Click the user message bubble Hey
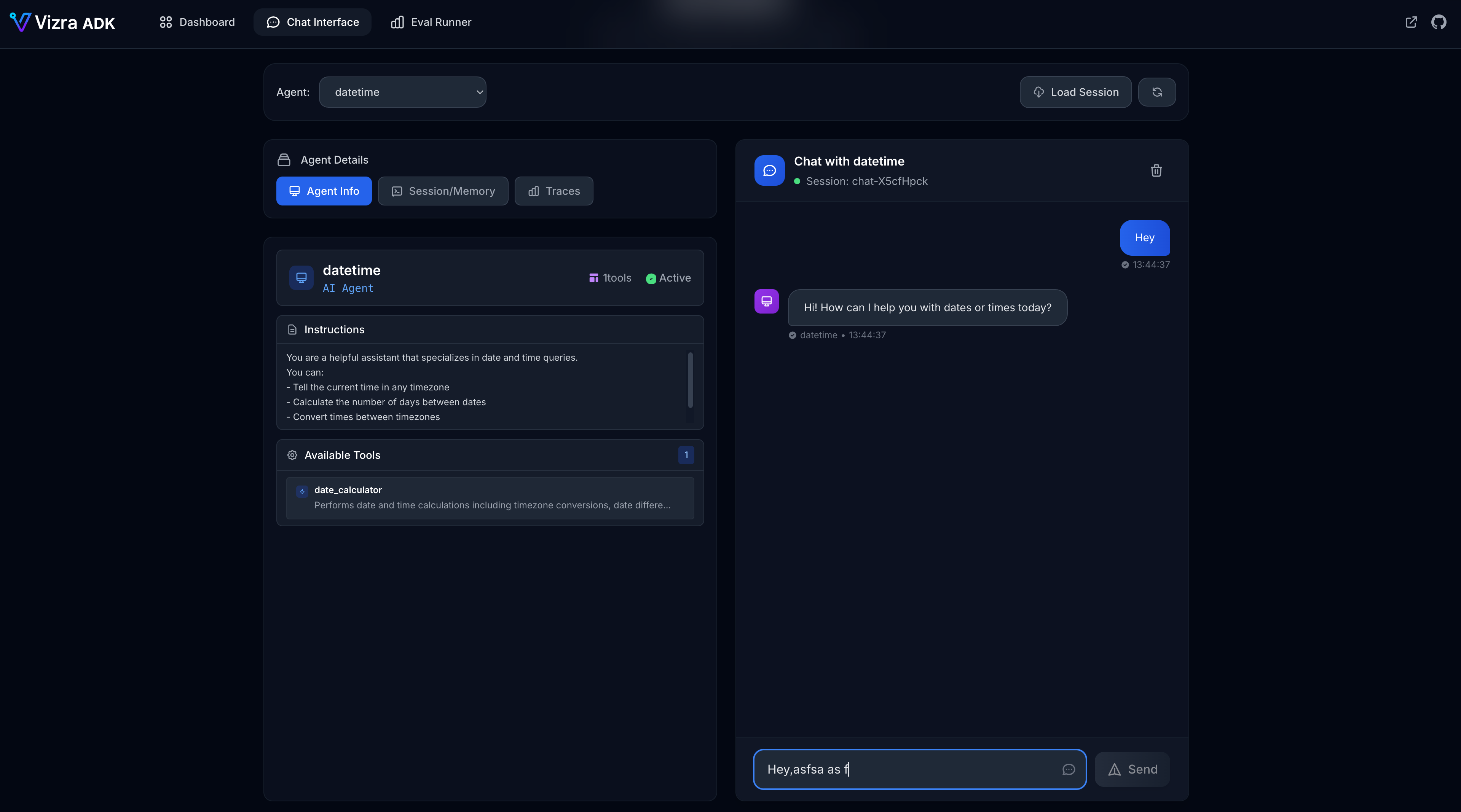Viewport: 1461px width, 812px height. pos(1145,237)
